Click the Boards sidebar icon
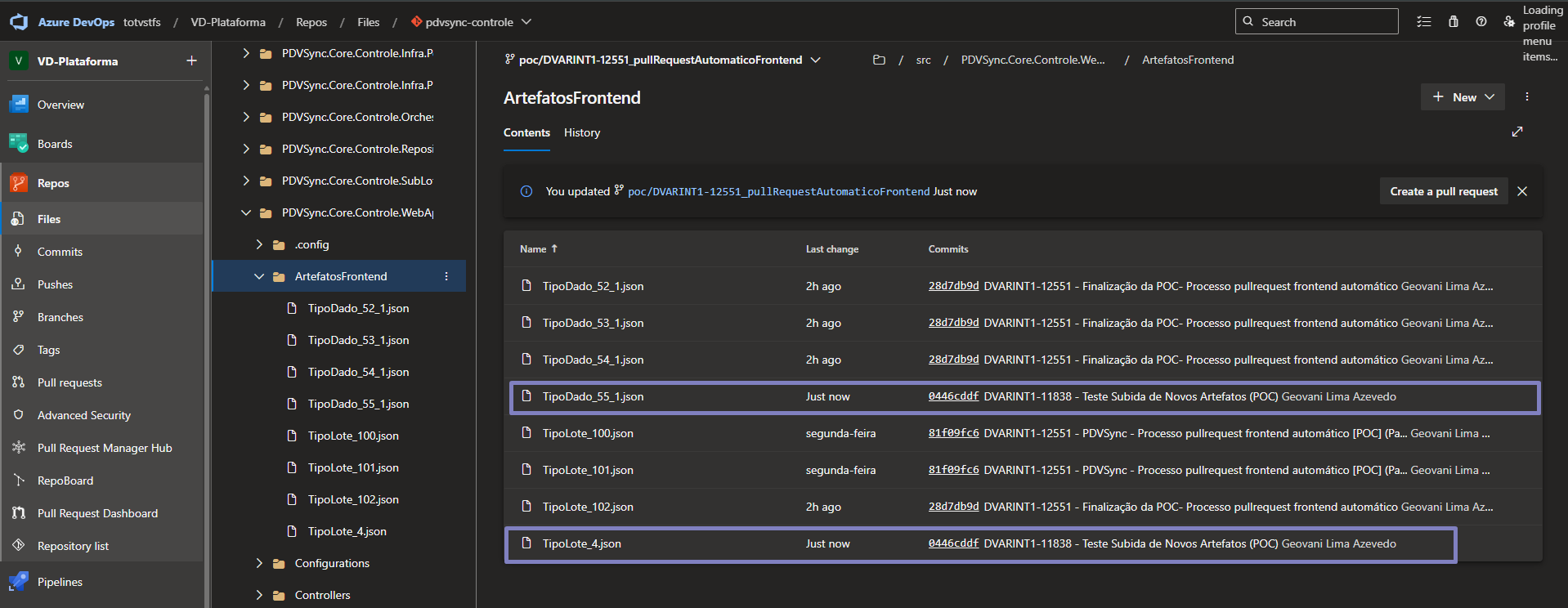Image resolution: width=1568 pixels, height=608 pixels. pyautogui.click(x=19, y=144)
